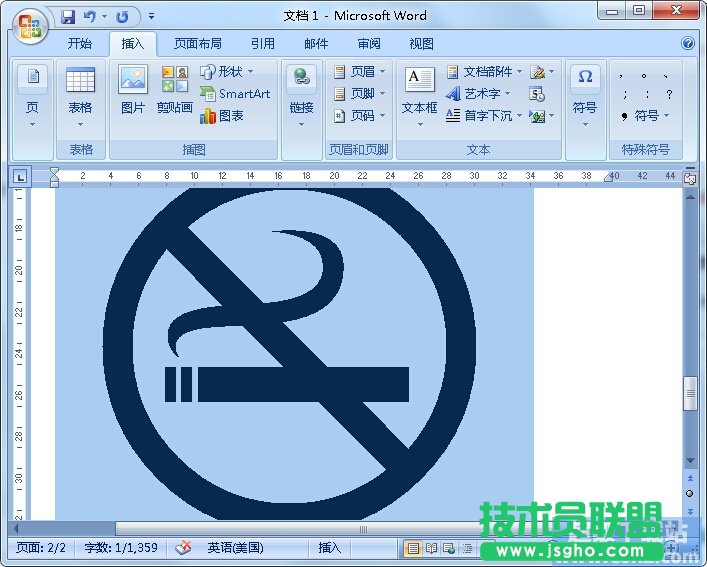Click the 表格 table button
707x567 pixels.
pos(80,96)
